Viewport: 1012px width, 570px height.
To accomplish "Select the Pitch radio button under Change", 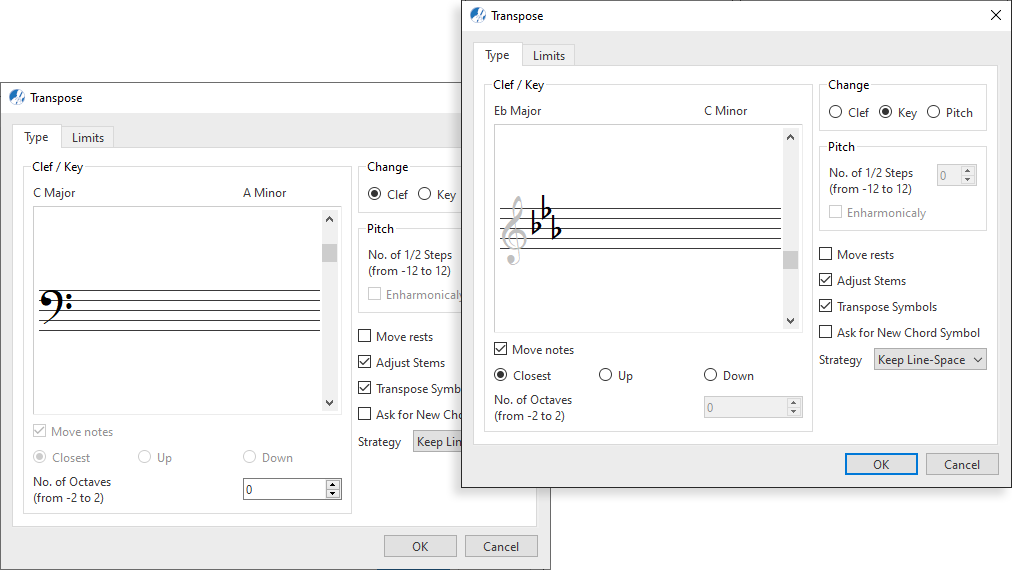I will pos(933,112).
